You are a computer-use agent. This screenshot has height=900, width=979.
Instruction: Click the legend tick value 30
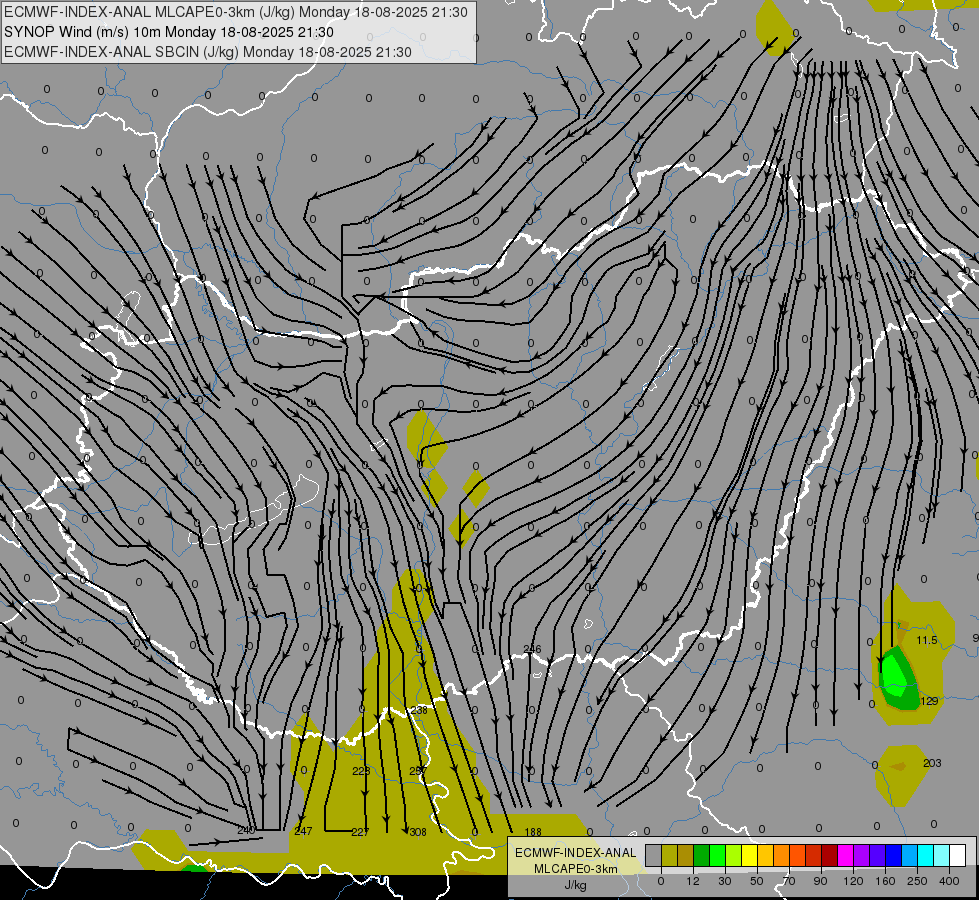(725, 881)
